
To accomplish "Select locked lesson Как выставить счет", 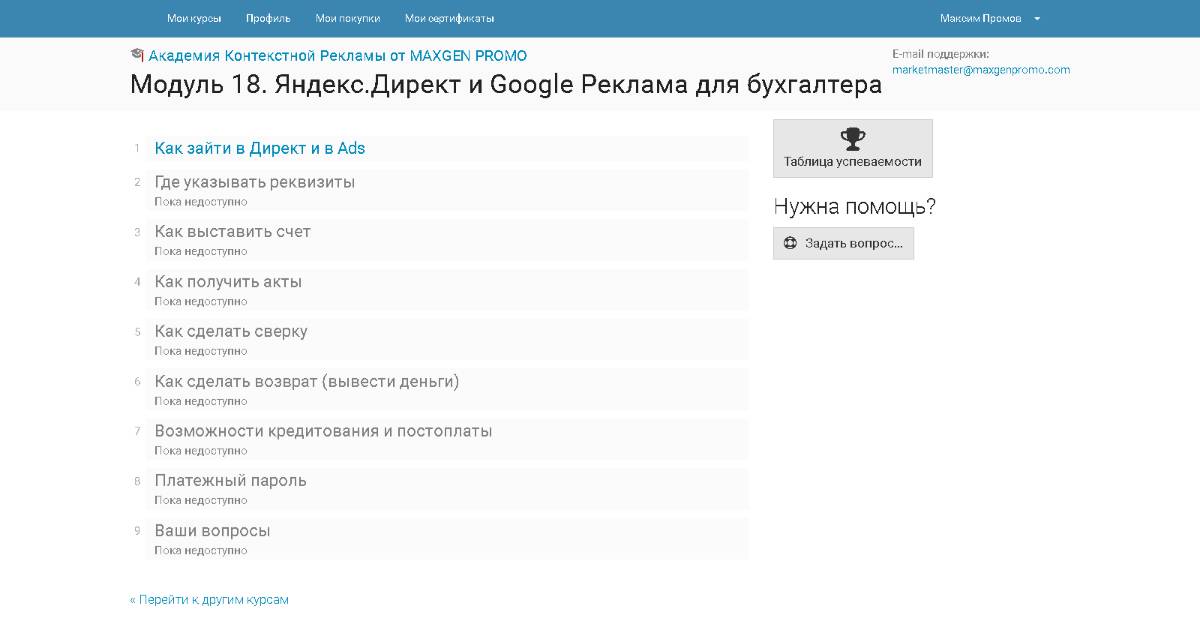I will tap(232, 232).
